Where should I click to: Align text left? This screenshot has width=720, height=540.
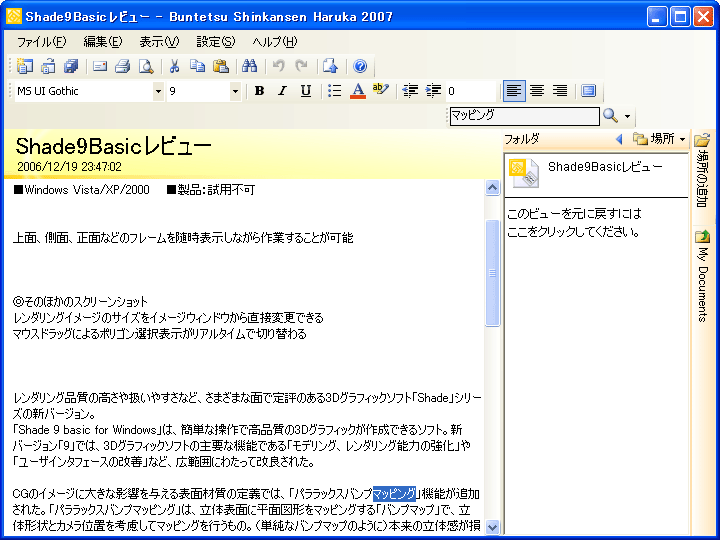pyautogui.click(x=514, y=91)
